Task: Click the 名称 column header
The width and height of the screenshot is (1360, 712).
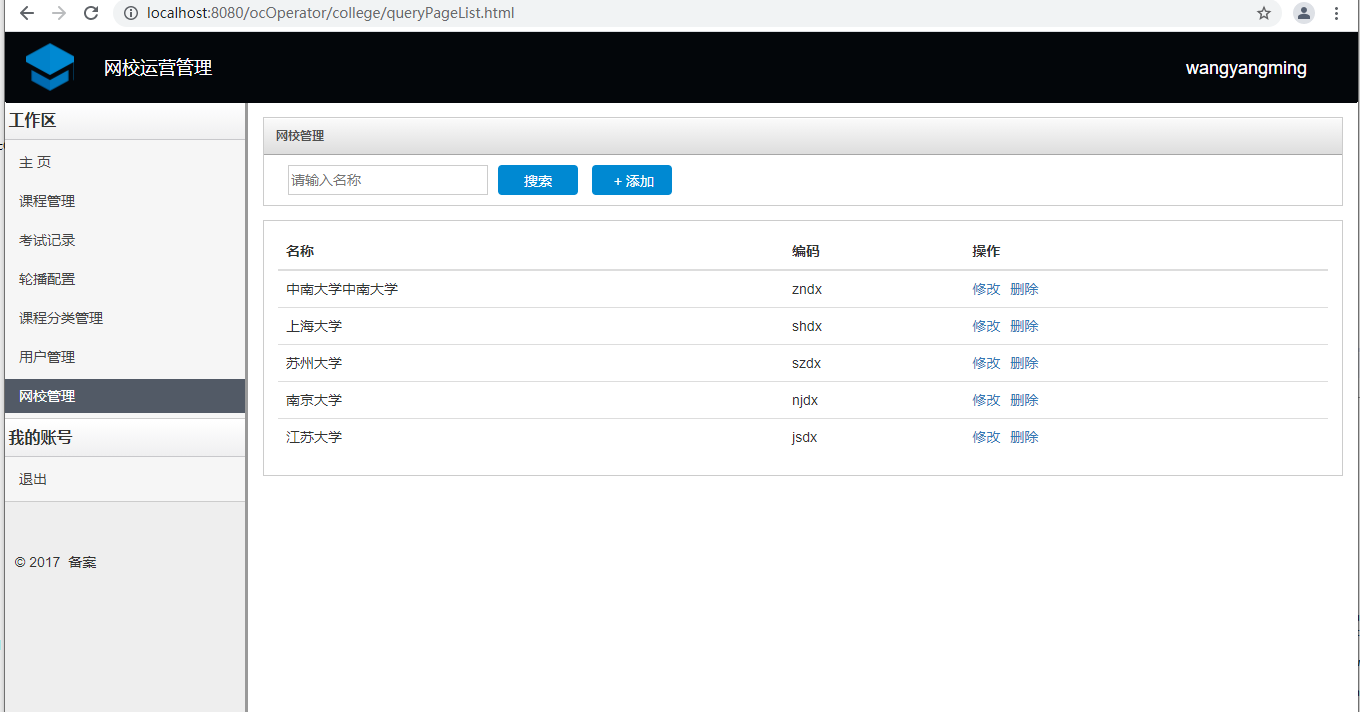Action: (x=300, y=251)
